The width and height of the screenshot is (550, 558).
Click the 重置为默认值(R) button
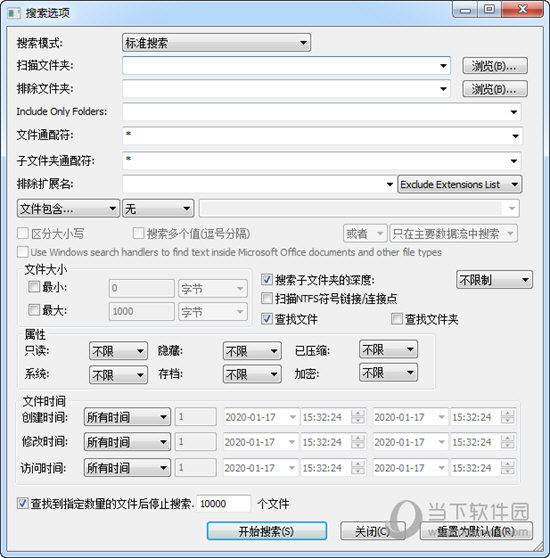pos(476,531)
